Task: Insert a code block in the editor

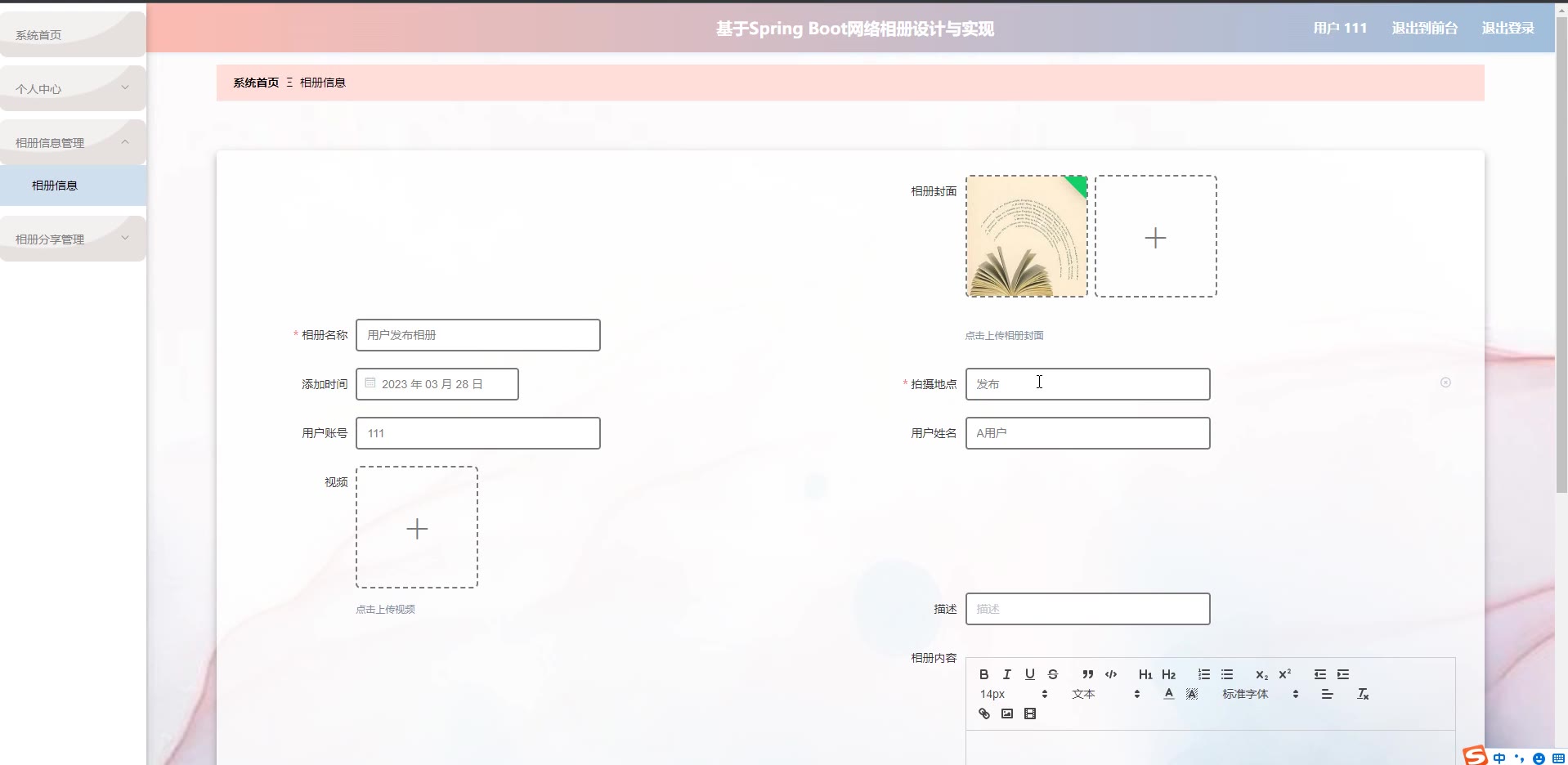Action: (1111, 674)
